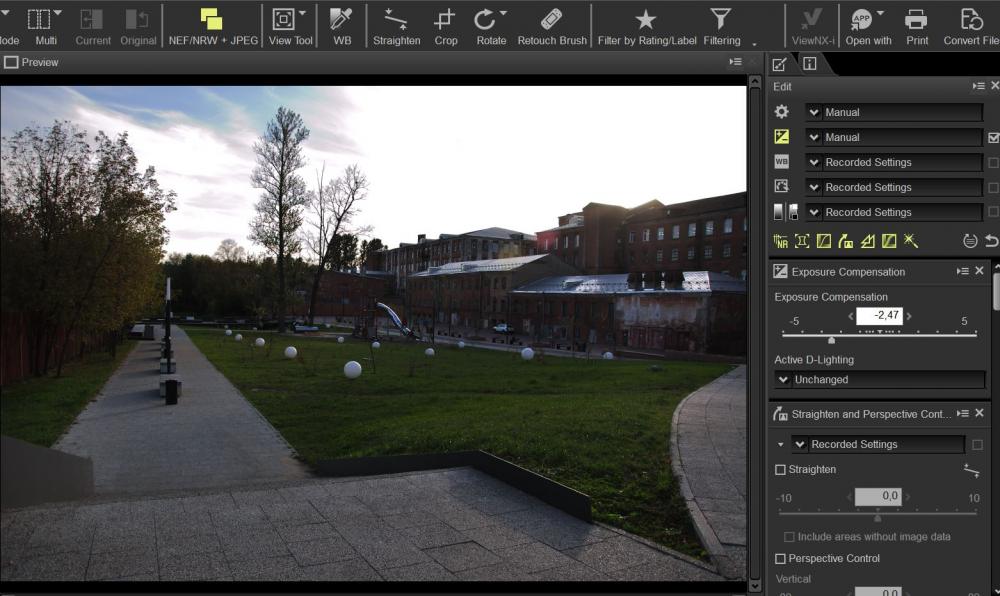Tick the white balance Recorded Settings checkbox
The height and width of the screenshot is (596, 1000).
coord(993,163)
